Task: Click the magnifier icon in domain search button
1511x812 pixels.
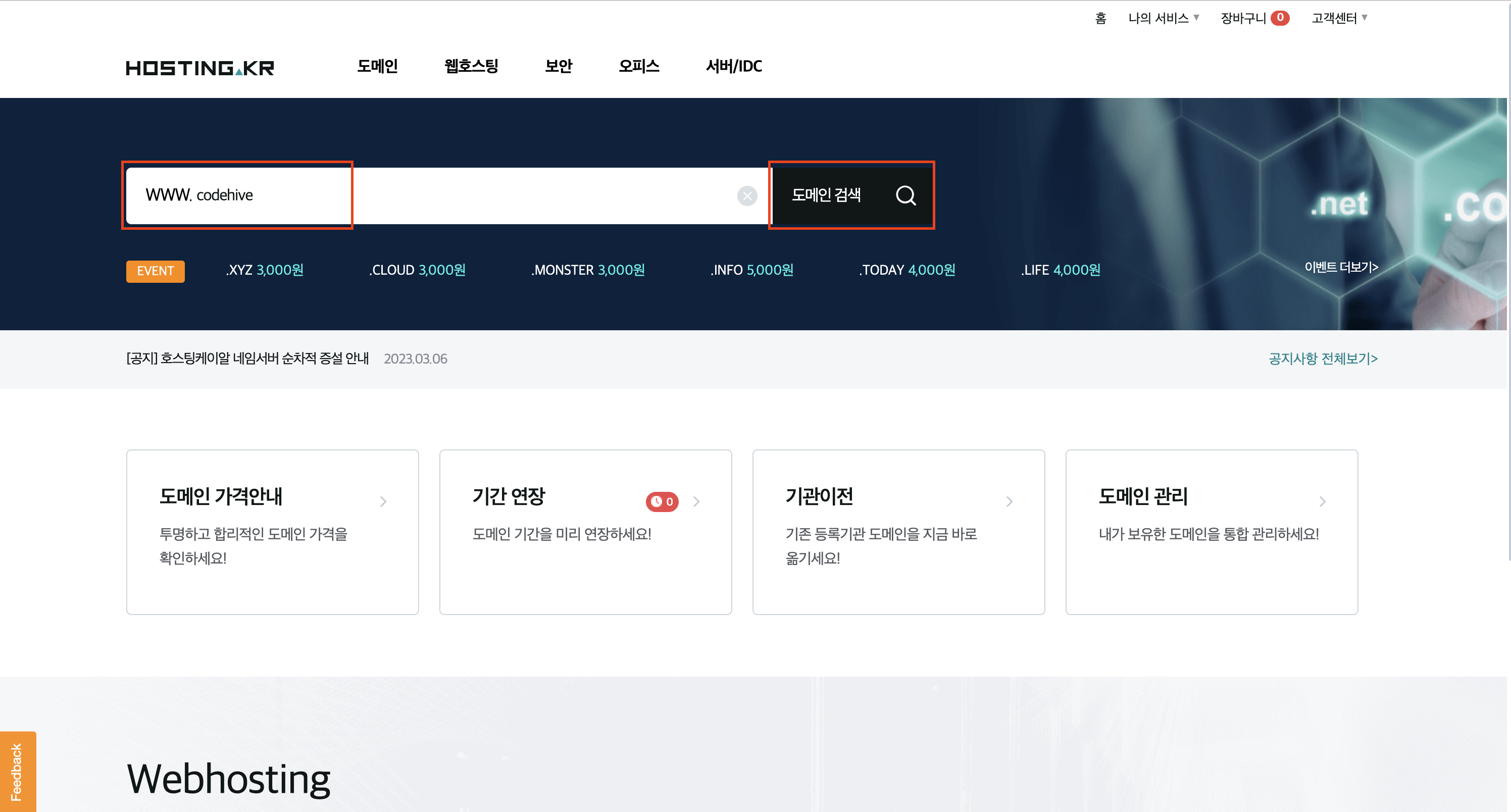Action: 905,195
